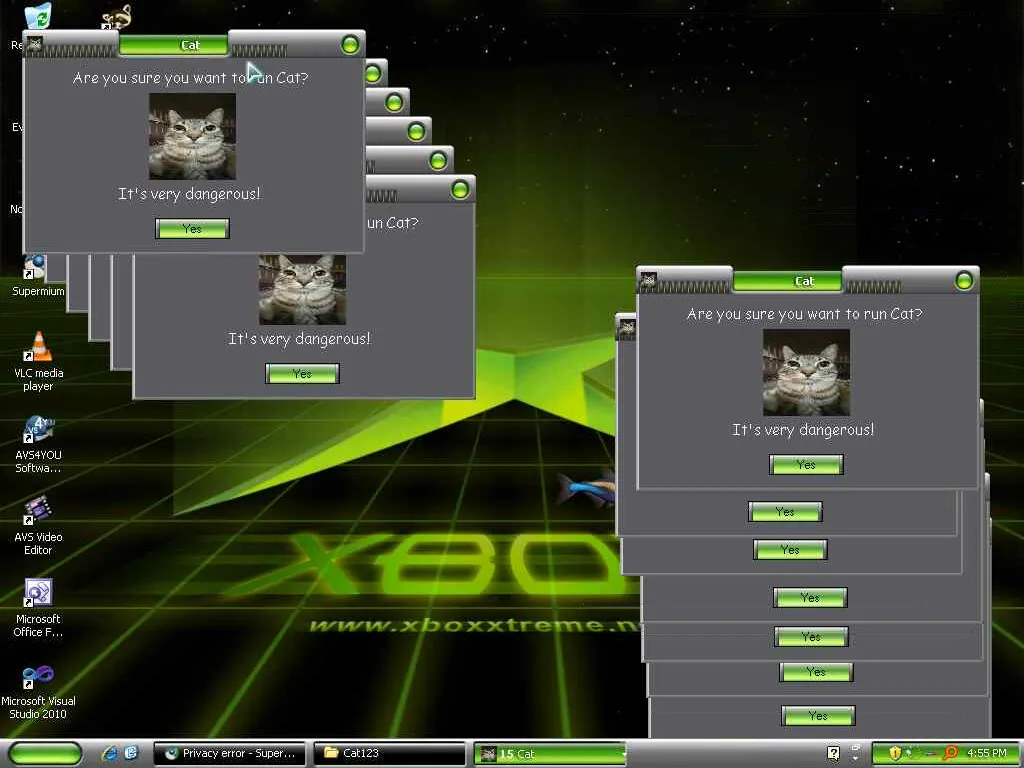Click the cat title-bar icon of top-left Cat dialog
Image resolution: width=1024 pixels, height=768 pixels.
point(34,44)
